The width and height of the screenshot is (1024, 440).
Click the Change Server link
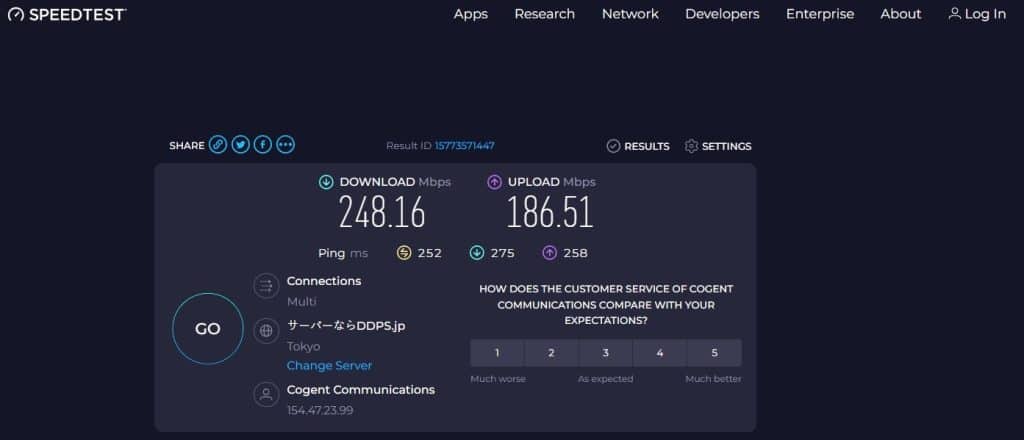(x=329, y=366)
